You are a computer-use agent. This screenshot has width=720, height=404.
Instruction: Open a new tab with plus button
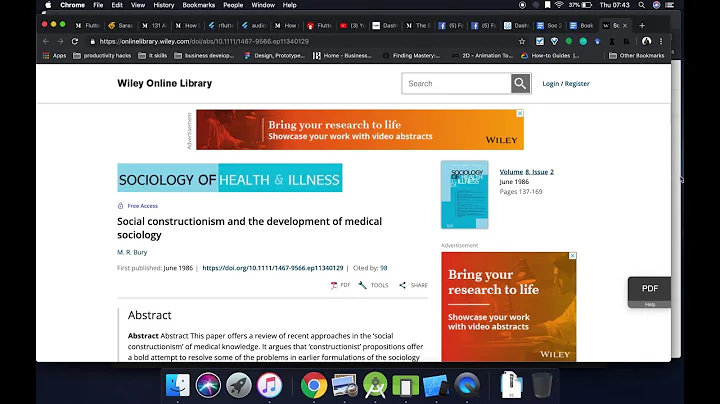click(642, 26)
